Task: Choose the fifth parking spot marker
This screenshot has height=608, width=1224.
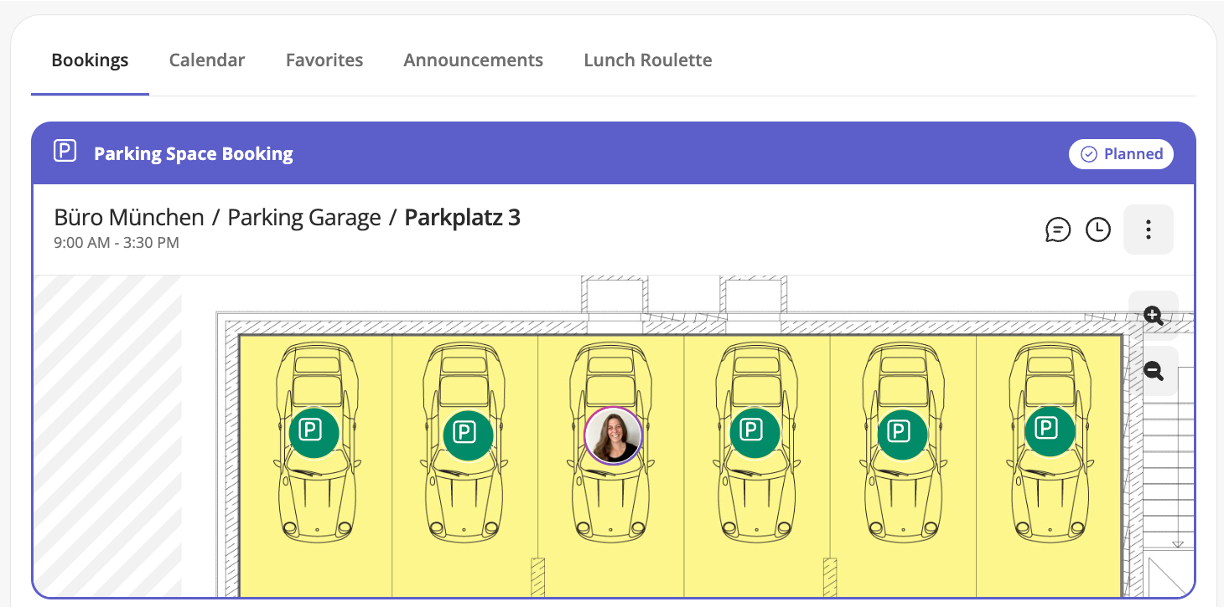Action: click(x=903, y=432)
